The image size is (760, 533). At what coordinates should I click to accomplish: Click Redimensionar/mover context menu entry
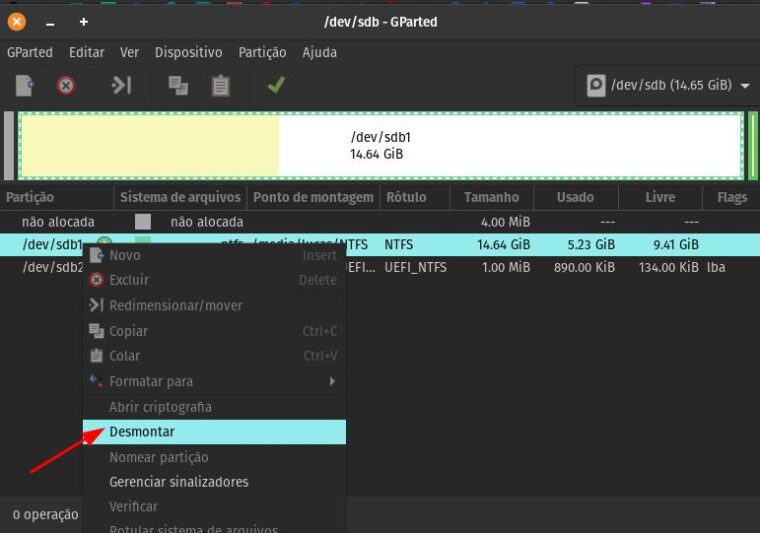coord(175,305)
